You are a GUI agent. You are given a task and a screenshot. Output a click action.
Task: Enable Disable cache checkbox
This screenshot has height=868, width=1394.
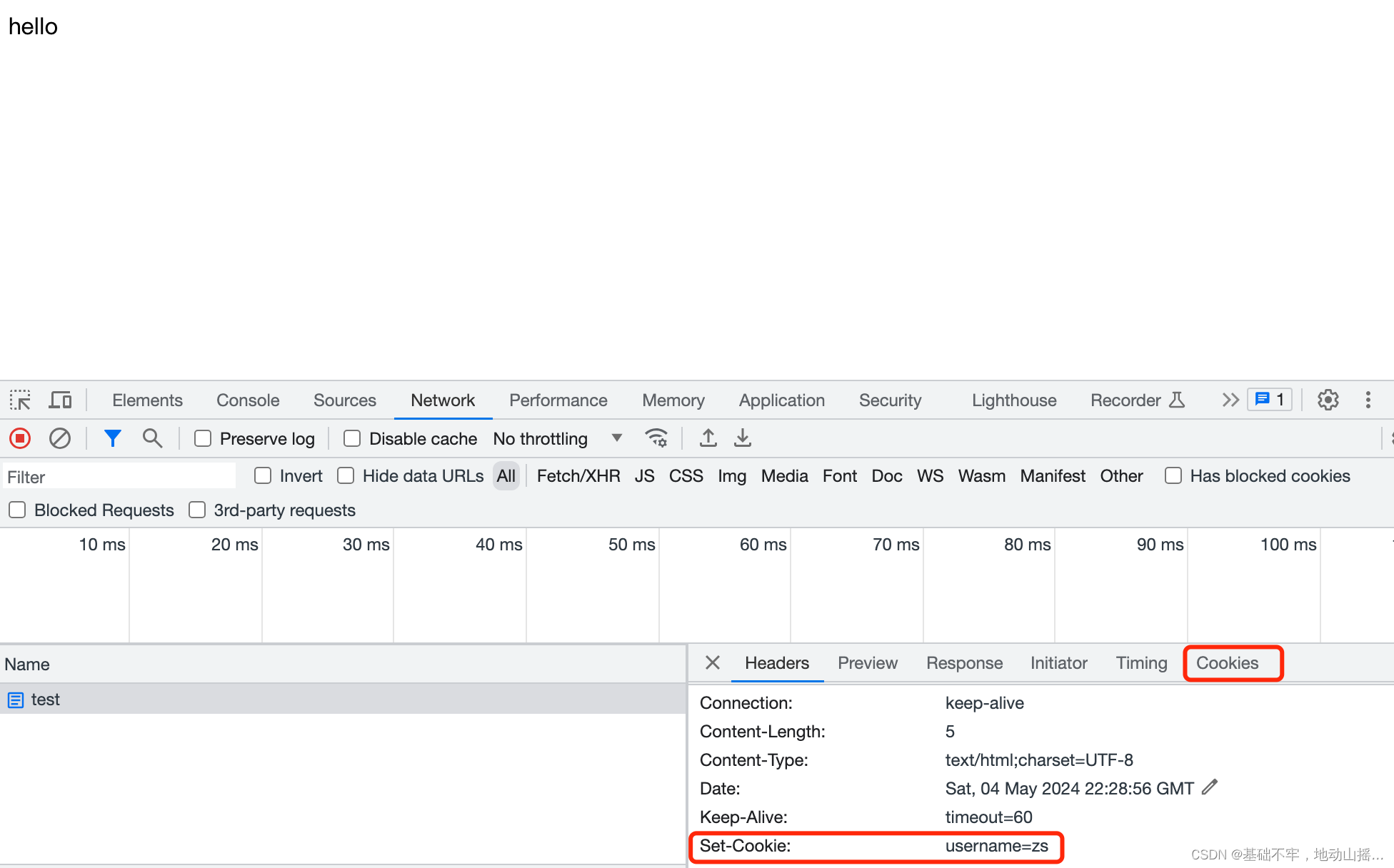pos(352,438)
